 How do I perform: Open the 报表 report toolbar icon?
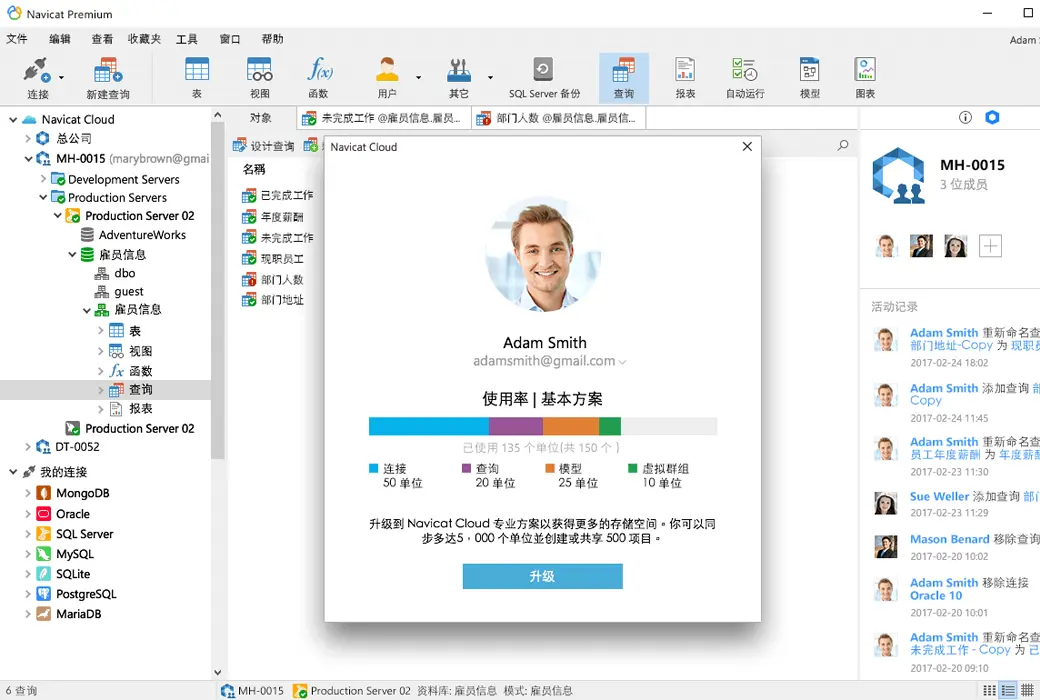[685, 78]
